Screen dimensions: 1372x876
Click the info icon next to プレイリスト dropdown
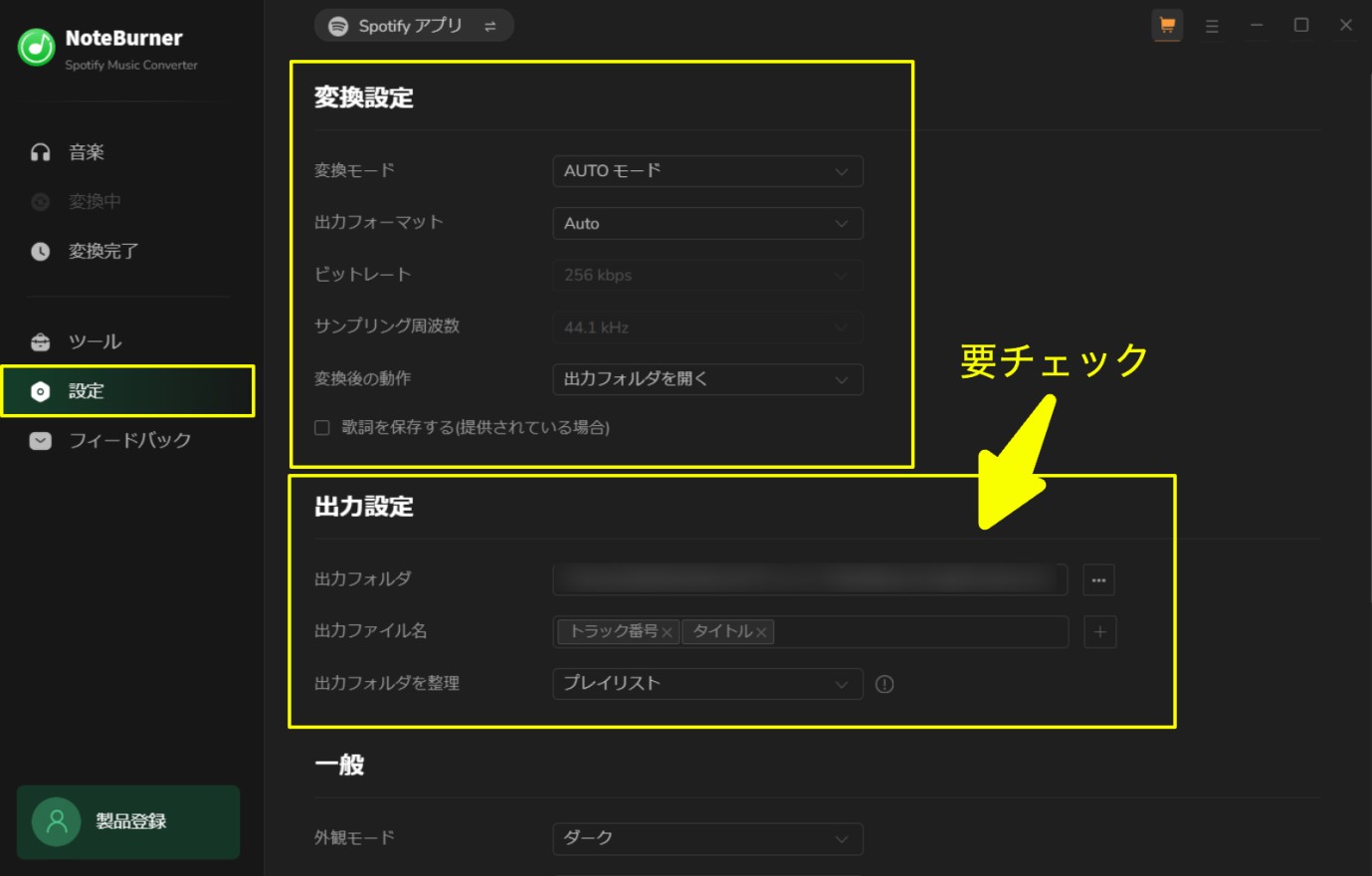click(x=884, y=685)
